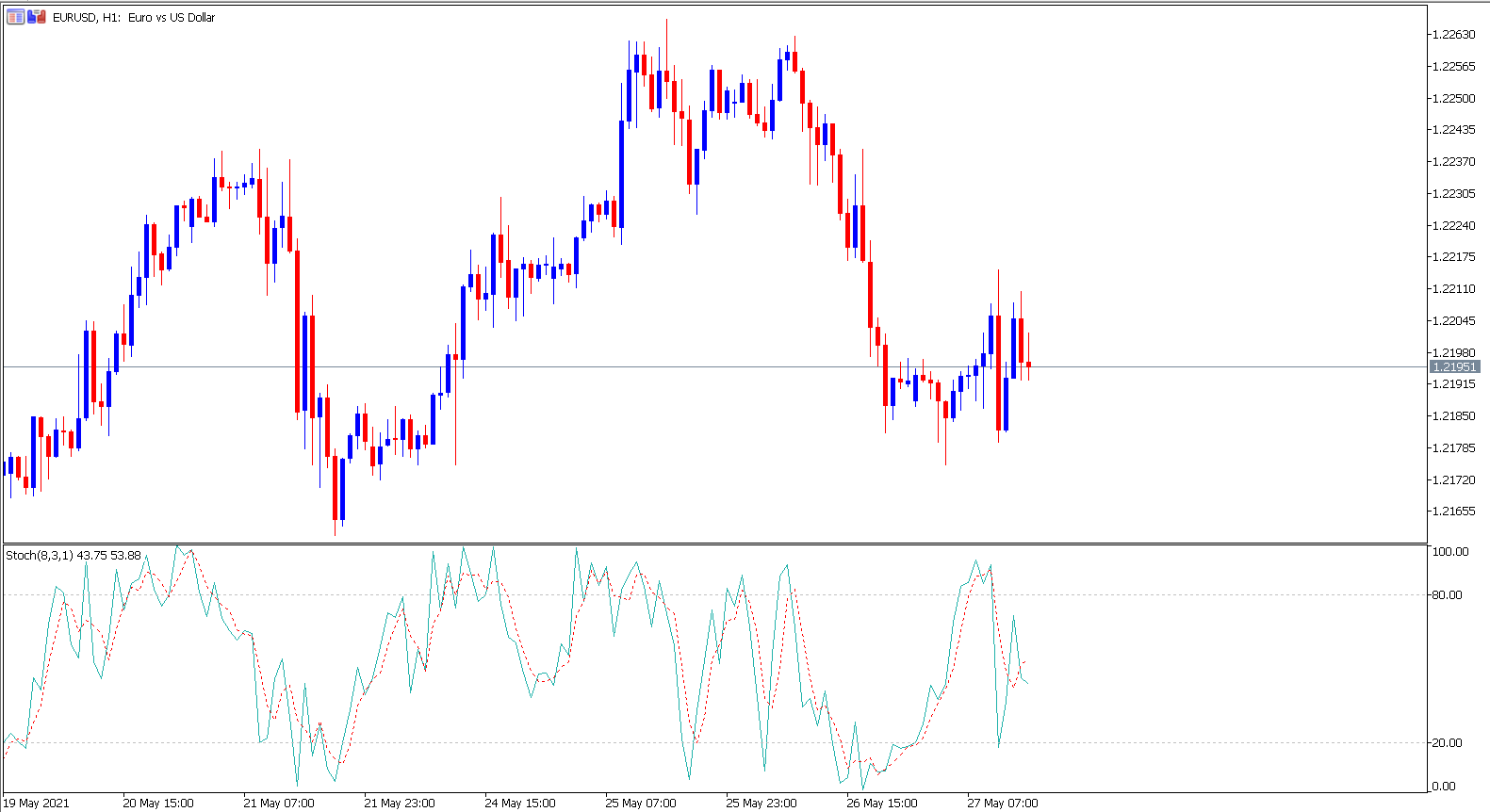Screen dimensions: 1490x812
Task: Click the Stoch(8,3,1) 43.75 53.88 indicator label
Action: coord(74,555)
